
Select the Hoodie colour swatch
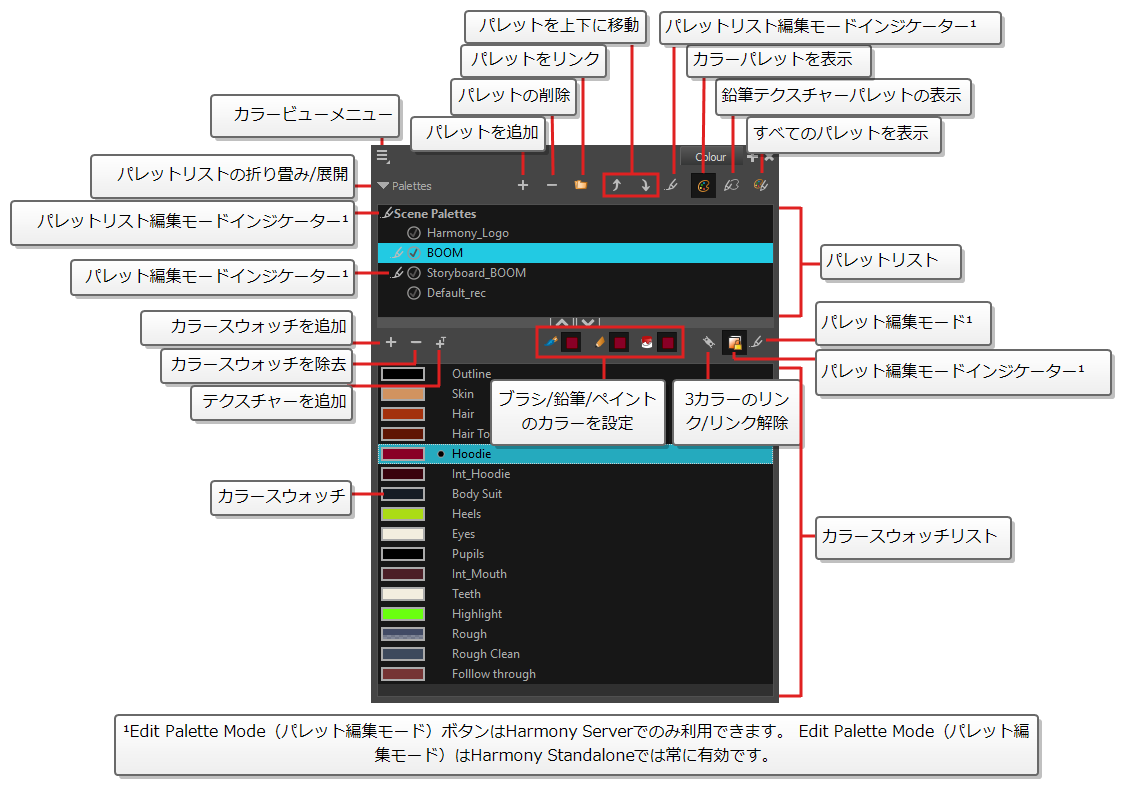click(402, 454)
